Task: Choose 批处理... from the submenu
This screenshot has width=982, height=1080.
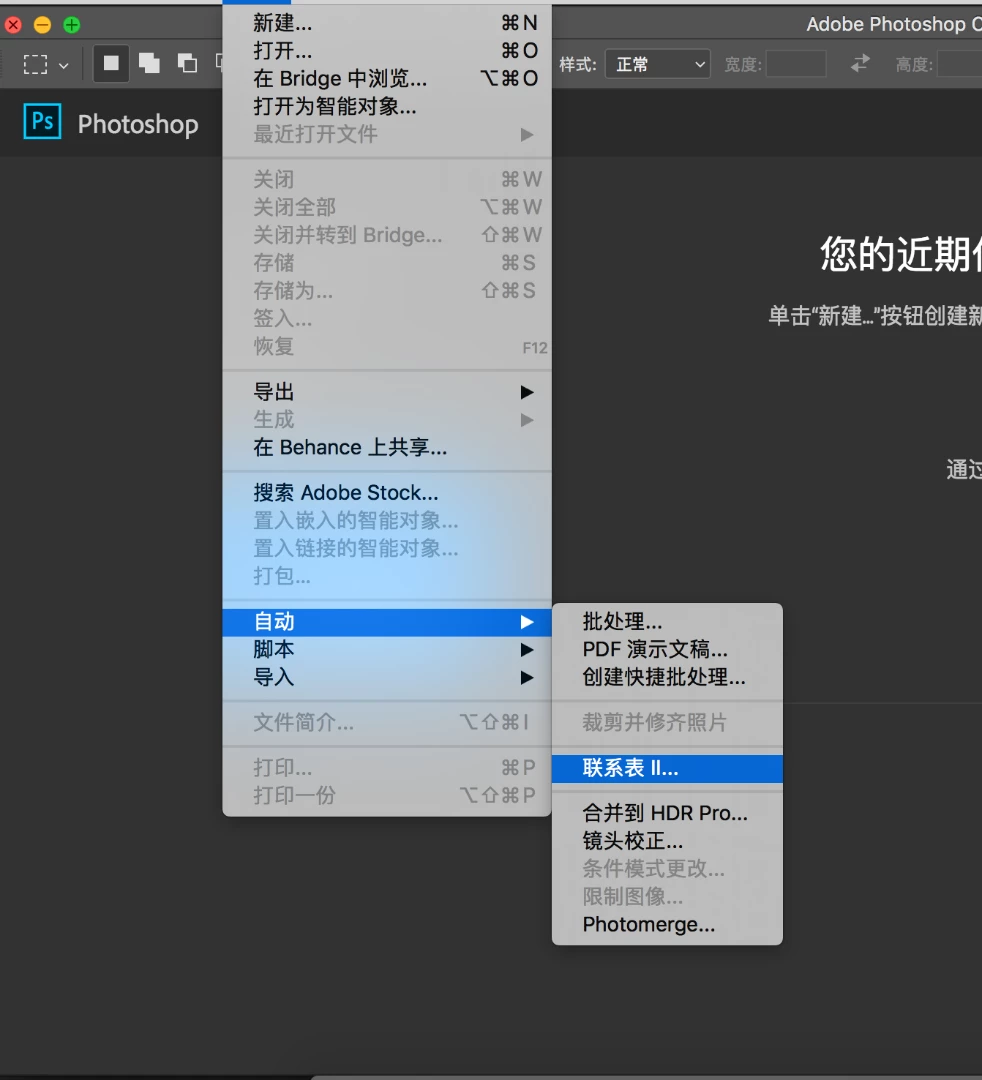Action: (667, 621)
